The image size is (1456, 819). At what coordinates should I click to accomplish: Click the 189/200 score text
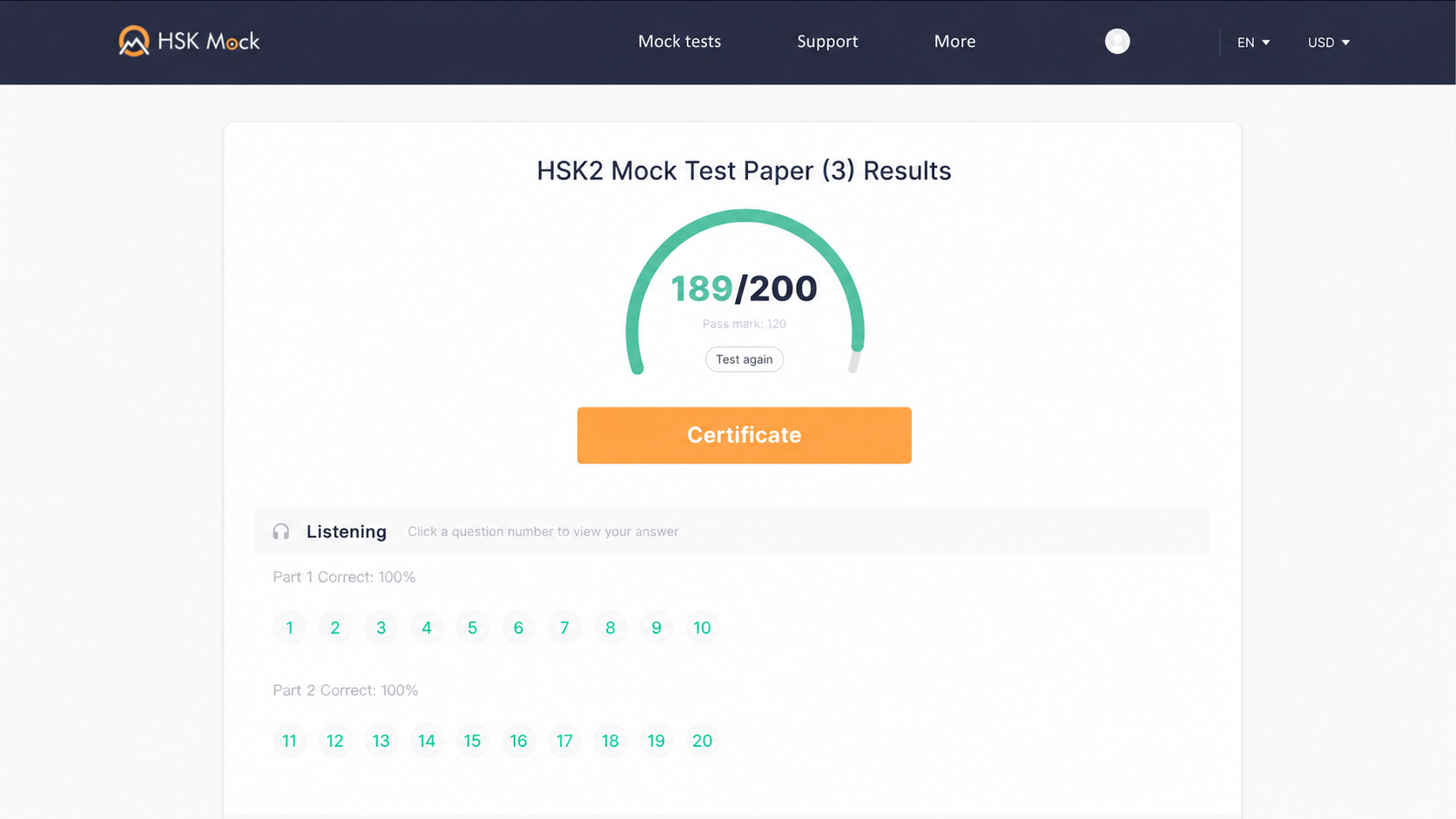[745, 289]
